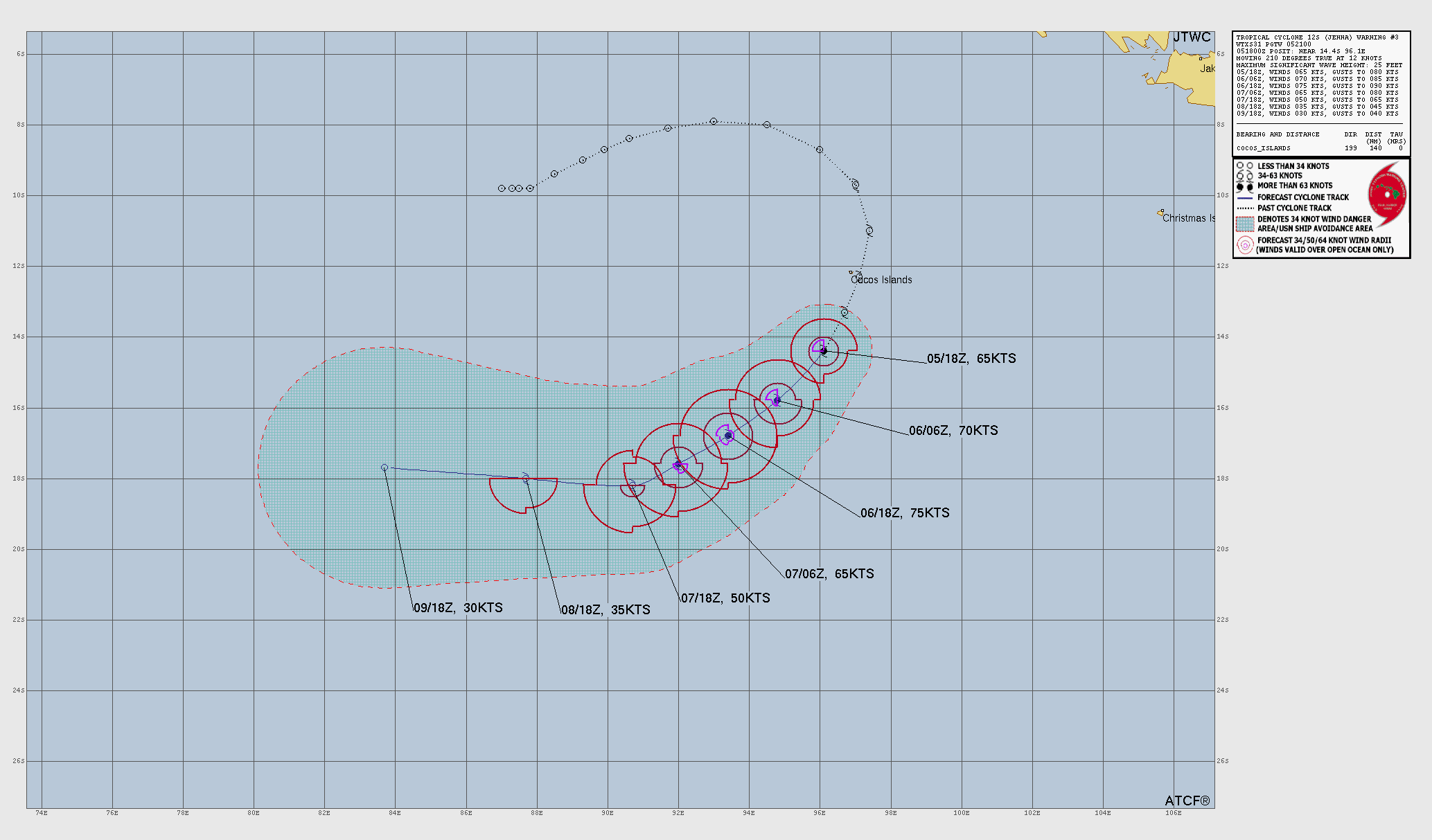
Task: Click the current storm position marker at 05/18Z
Action: coord(823,351)
